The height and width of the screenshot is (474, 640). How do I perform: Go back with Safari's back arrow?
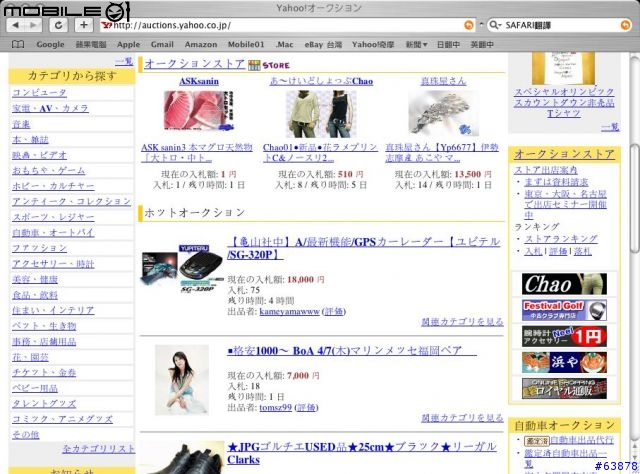click(16, 25)
